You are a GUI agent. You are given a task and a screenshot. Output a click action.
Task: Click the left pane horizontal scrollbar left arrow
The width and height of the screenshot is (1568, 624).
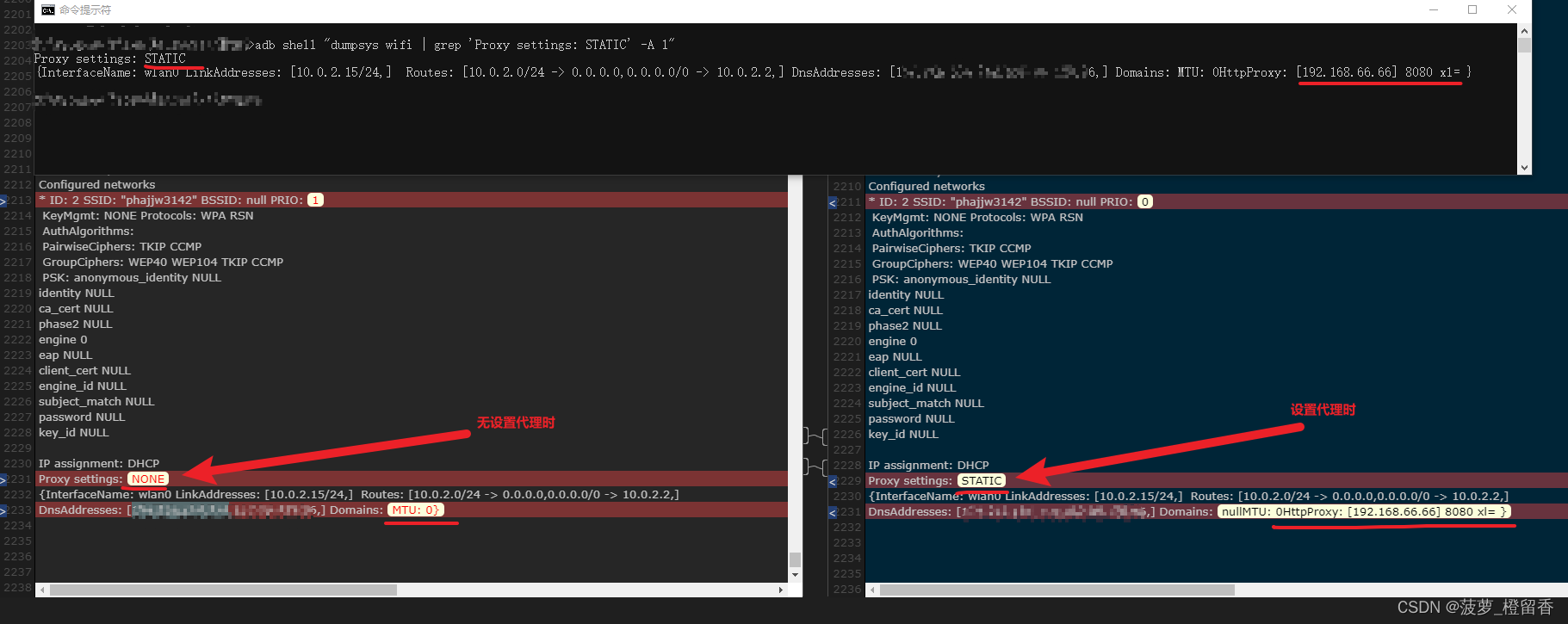pos(41,590)
